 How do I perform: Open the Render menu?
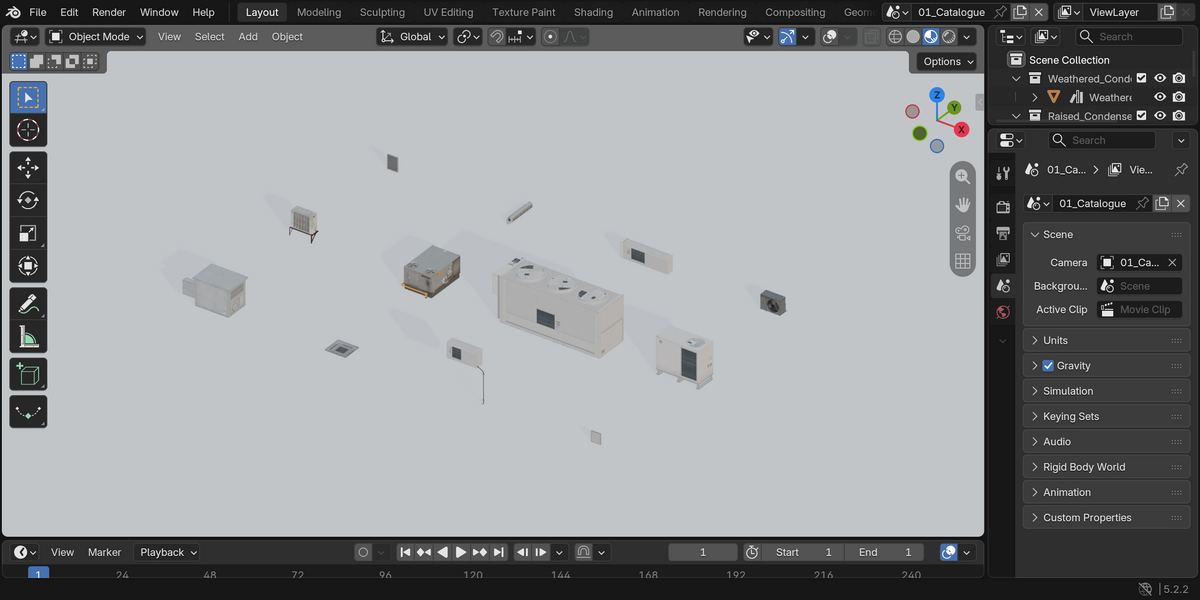(109, 12)
